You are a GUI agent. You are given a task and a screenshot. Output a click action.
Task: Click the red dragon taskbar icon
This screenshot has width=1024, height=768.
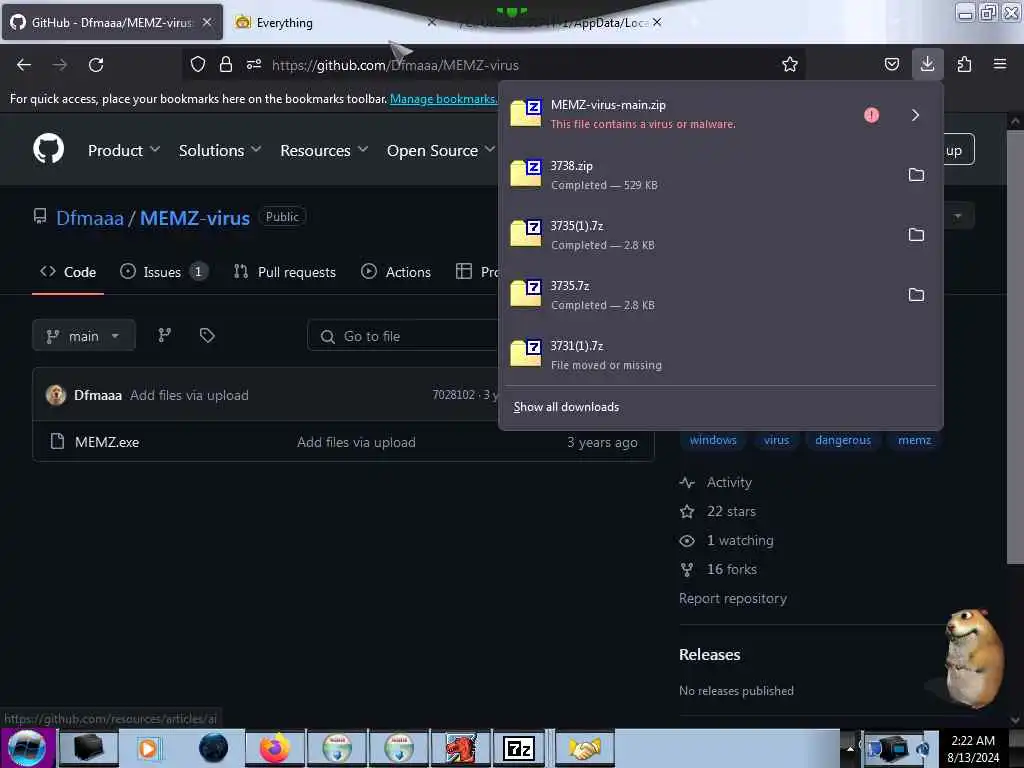460,748
